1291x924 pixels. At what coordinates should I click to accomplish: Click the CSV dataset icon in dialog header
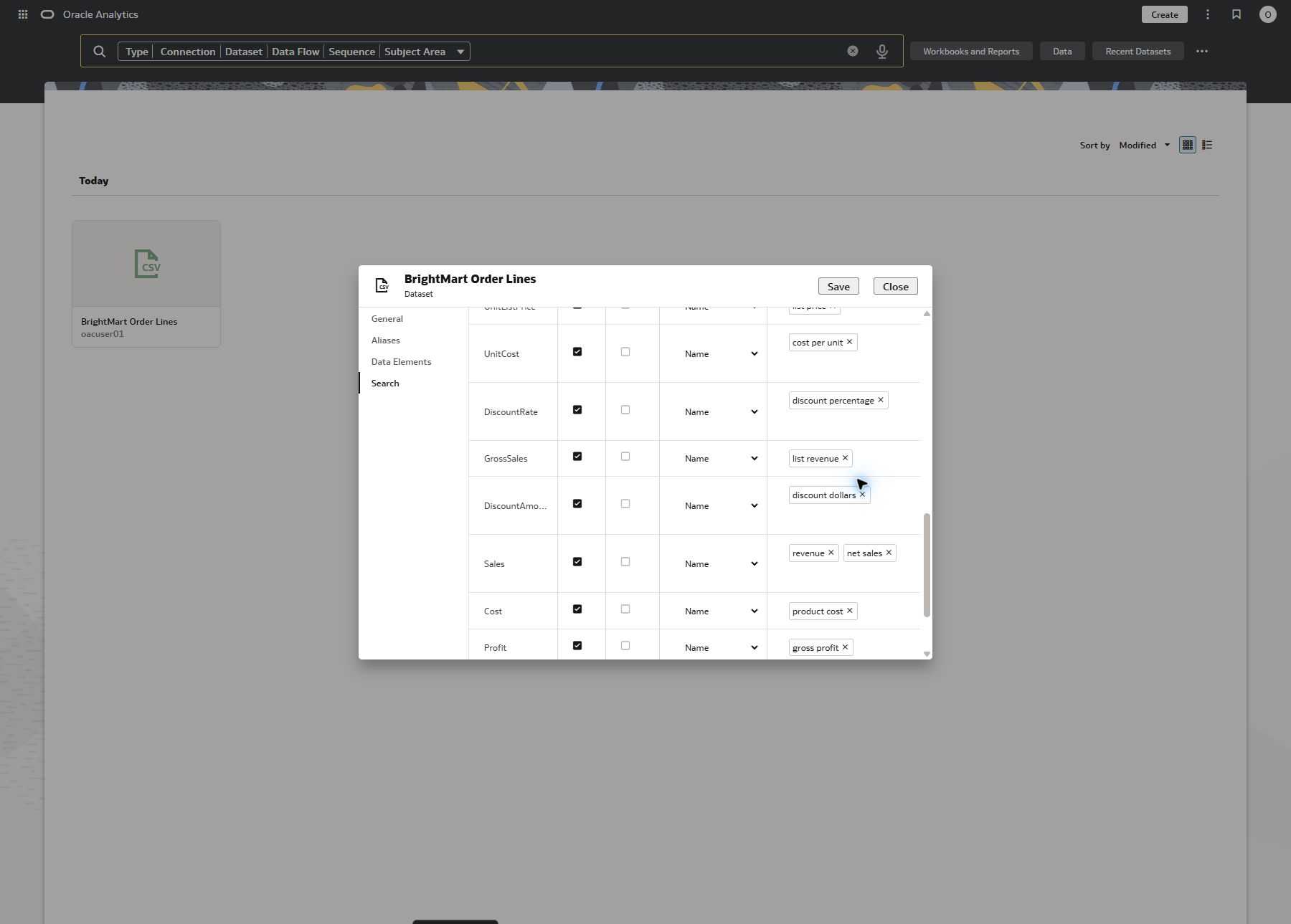[x=382, y=285]
